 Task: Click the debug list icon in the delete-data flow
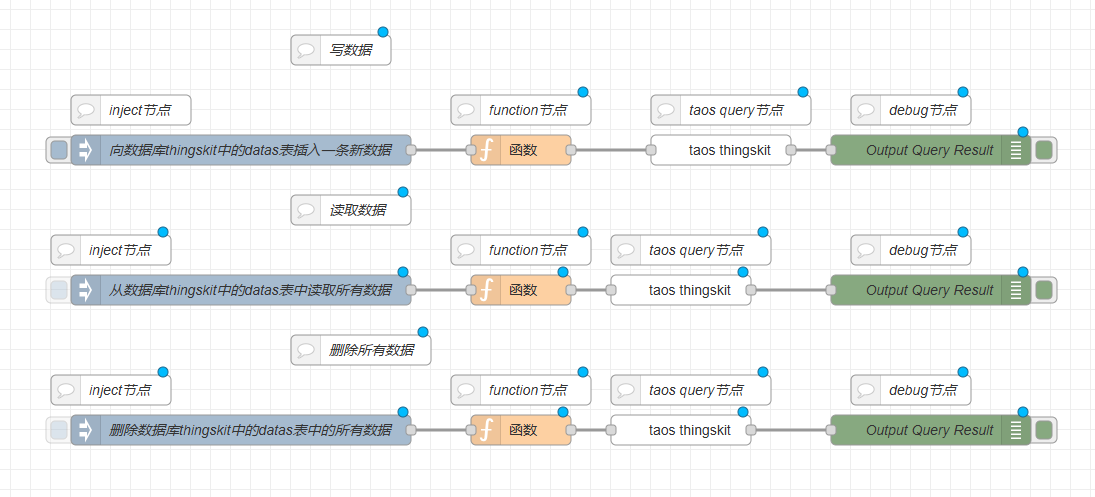pos(1015,430)
